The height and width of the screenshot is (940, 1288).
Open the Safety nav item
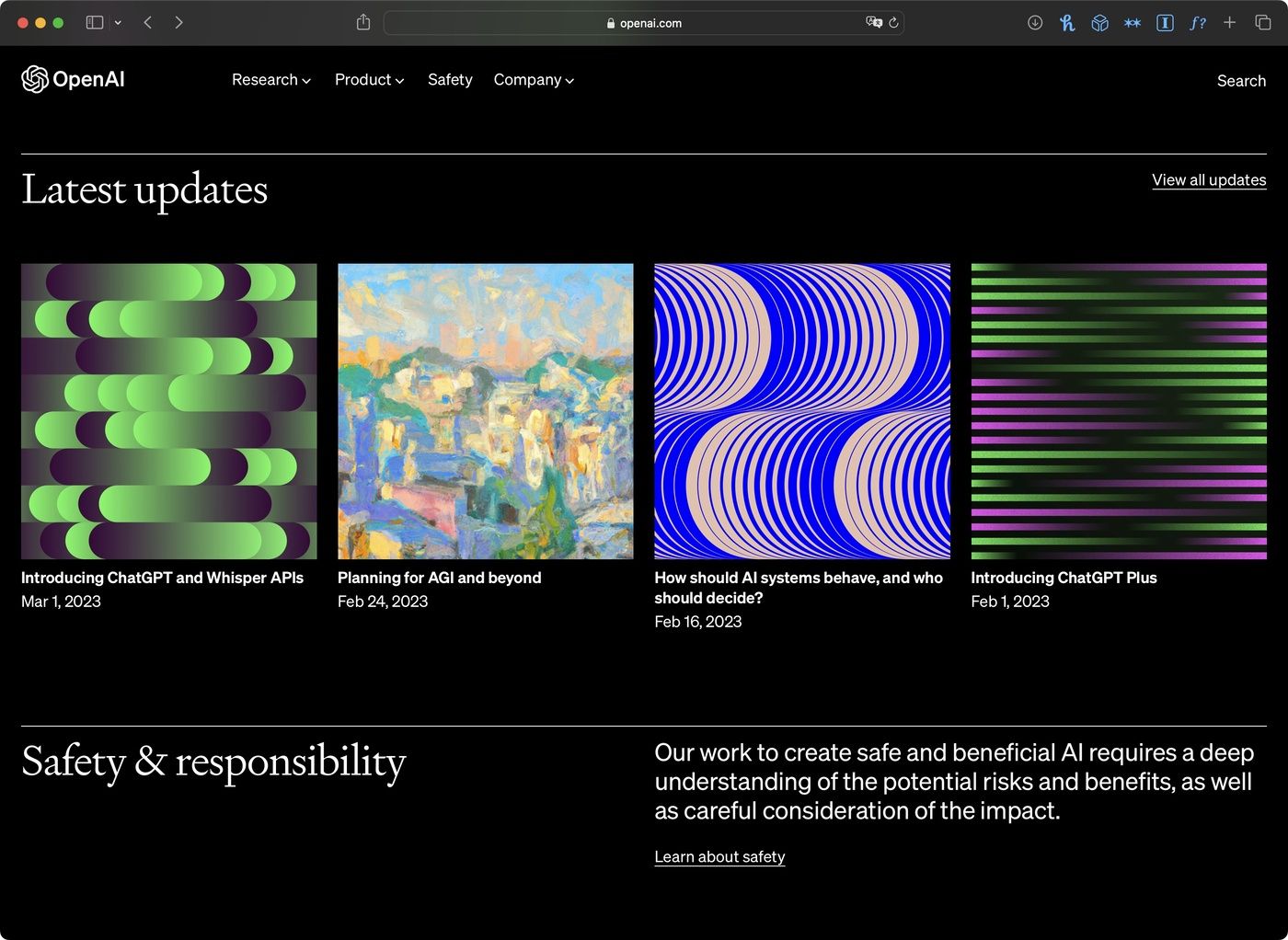coord(450,80)
